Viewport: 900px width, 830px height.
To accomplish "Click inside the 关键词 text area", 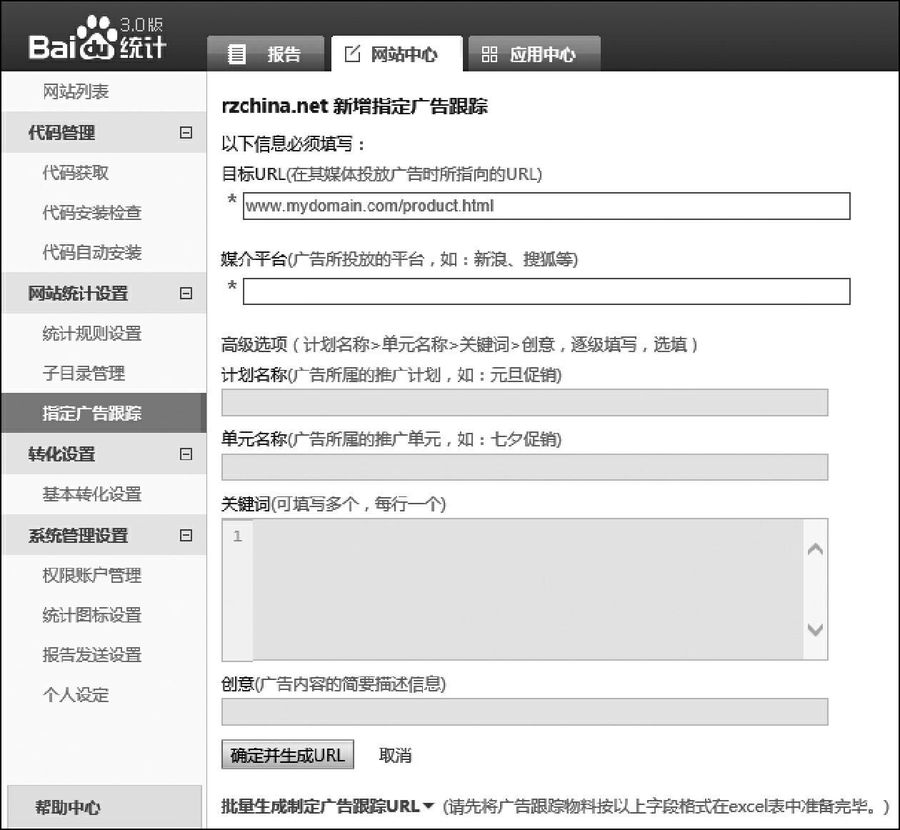I will point(527,589).
